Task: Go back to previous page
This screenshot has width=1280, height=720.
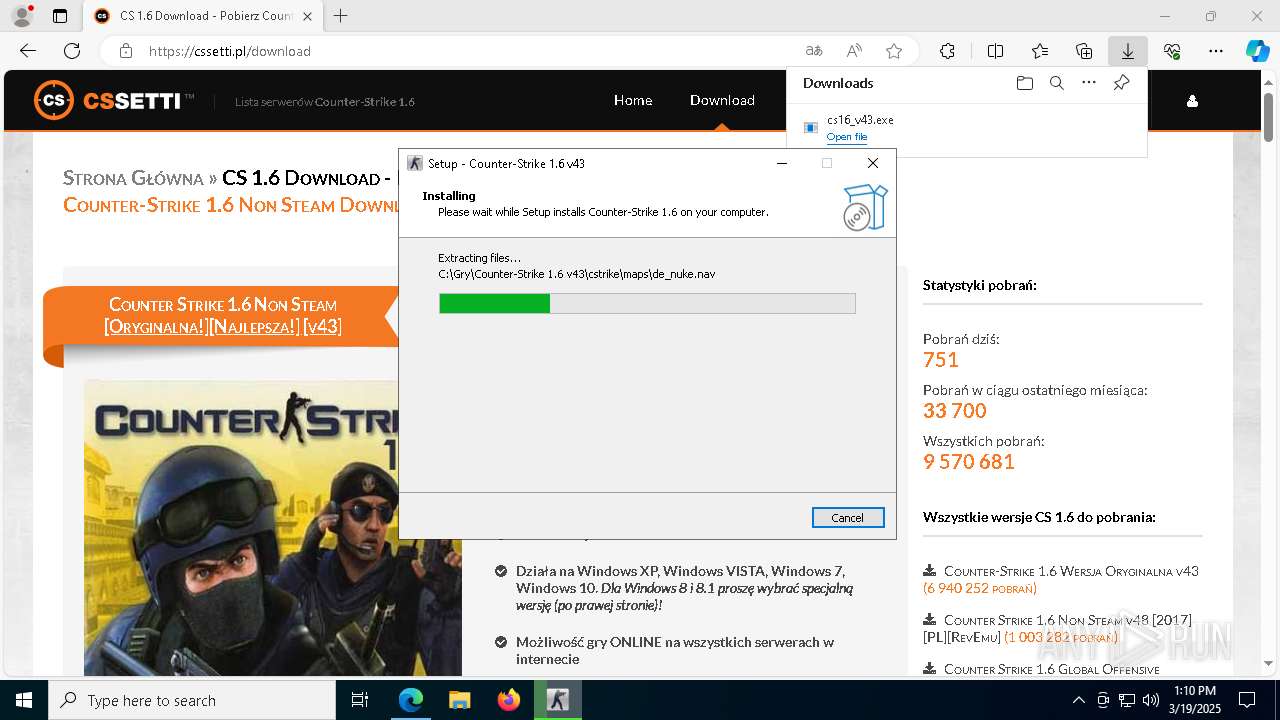Action: point(28,51)
